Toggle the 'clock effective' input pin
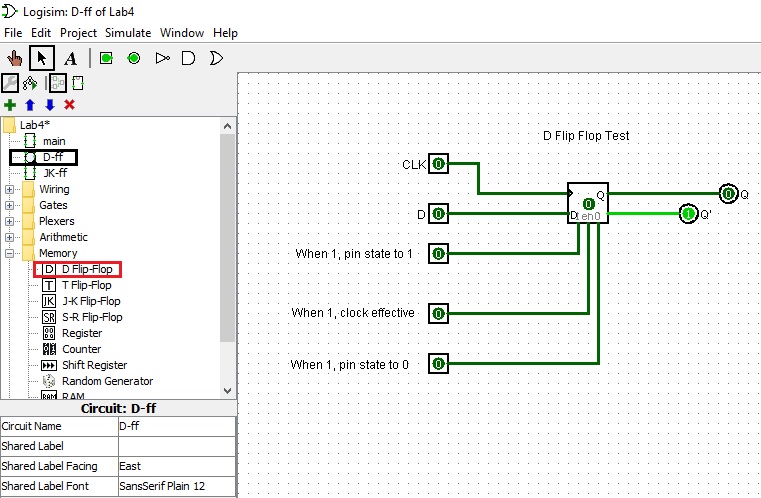Image resolution: width=761 pixels, height=498 pixels. (x=438, y=314)
